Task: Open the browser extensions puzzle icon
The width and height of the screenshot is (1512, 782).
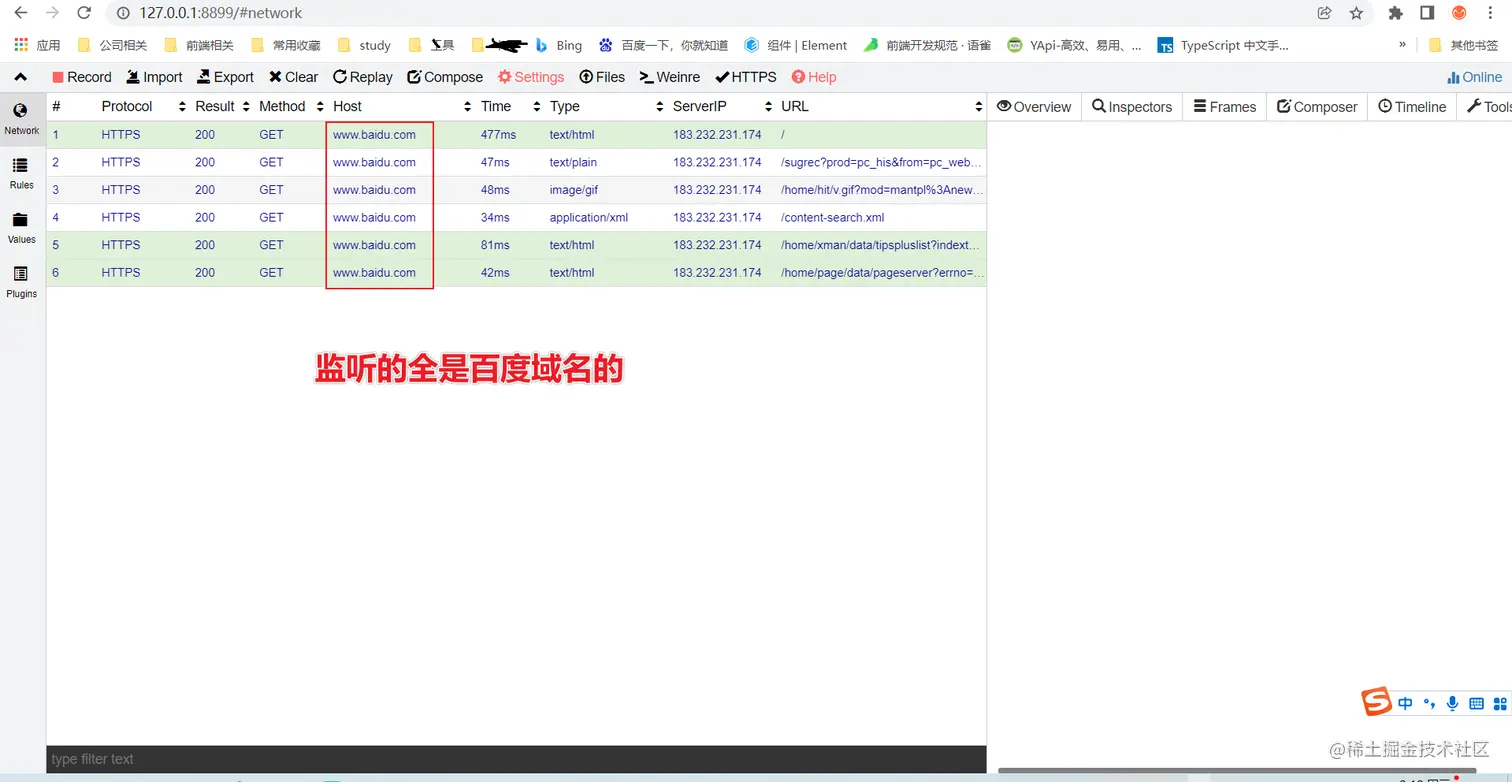Action: tap(1396, 13)
